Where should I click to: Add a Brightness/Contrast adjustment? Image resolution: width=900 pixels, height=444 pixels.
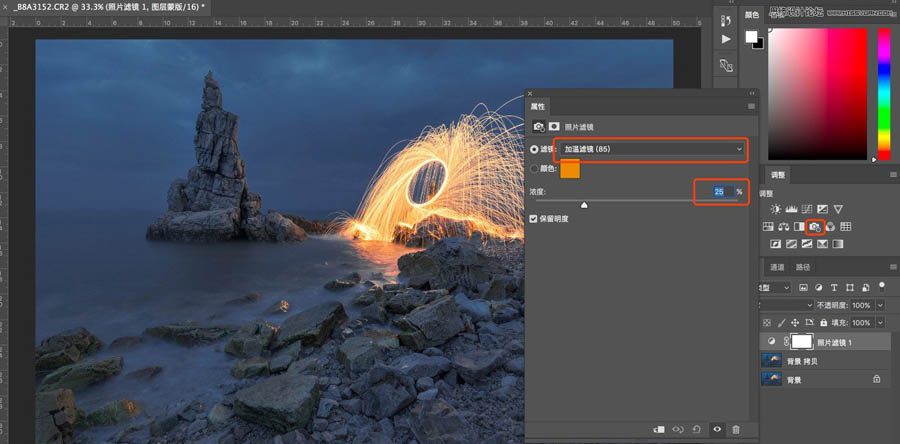tap(777, 208)
